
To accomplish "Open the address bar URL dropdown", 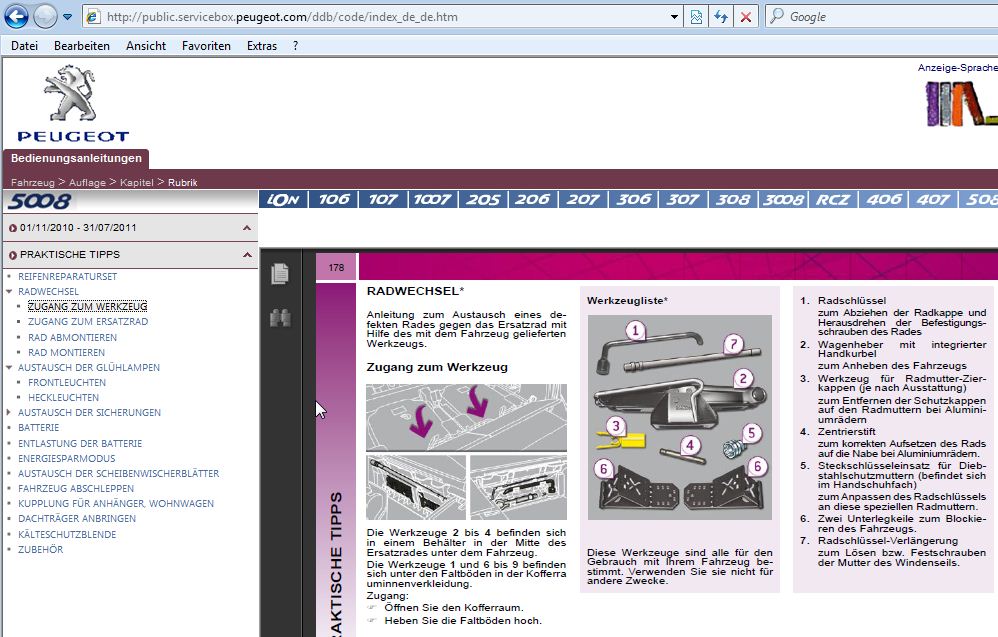I will pyautogui.click(x=674, y=17).
